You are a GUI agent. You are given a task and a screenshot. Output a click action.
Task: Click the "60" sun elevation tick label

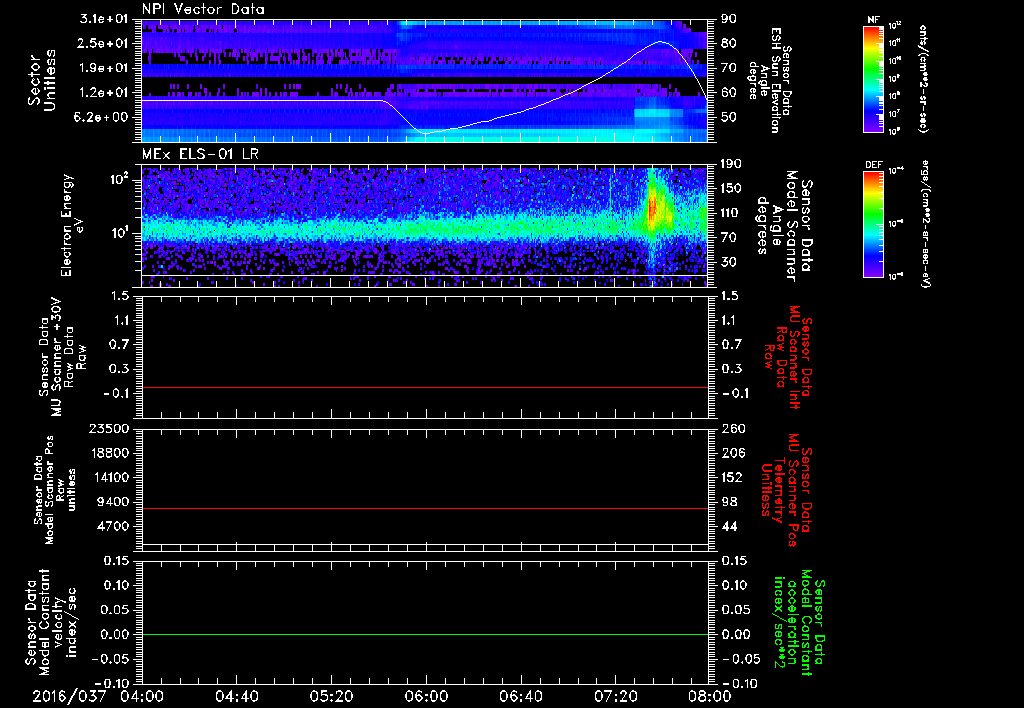[729, 93]
